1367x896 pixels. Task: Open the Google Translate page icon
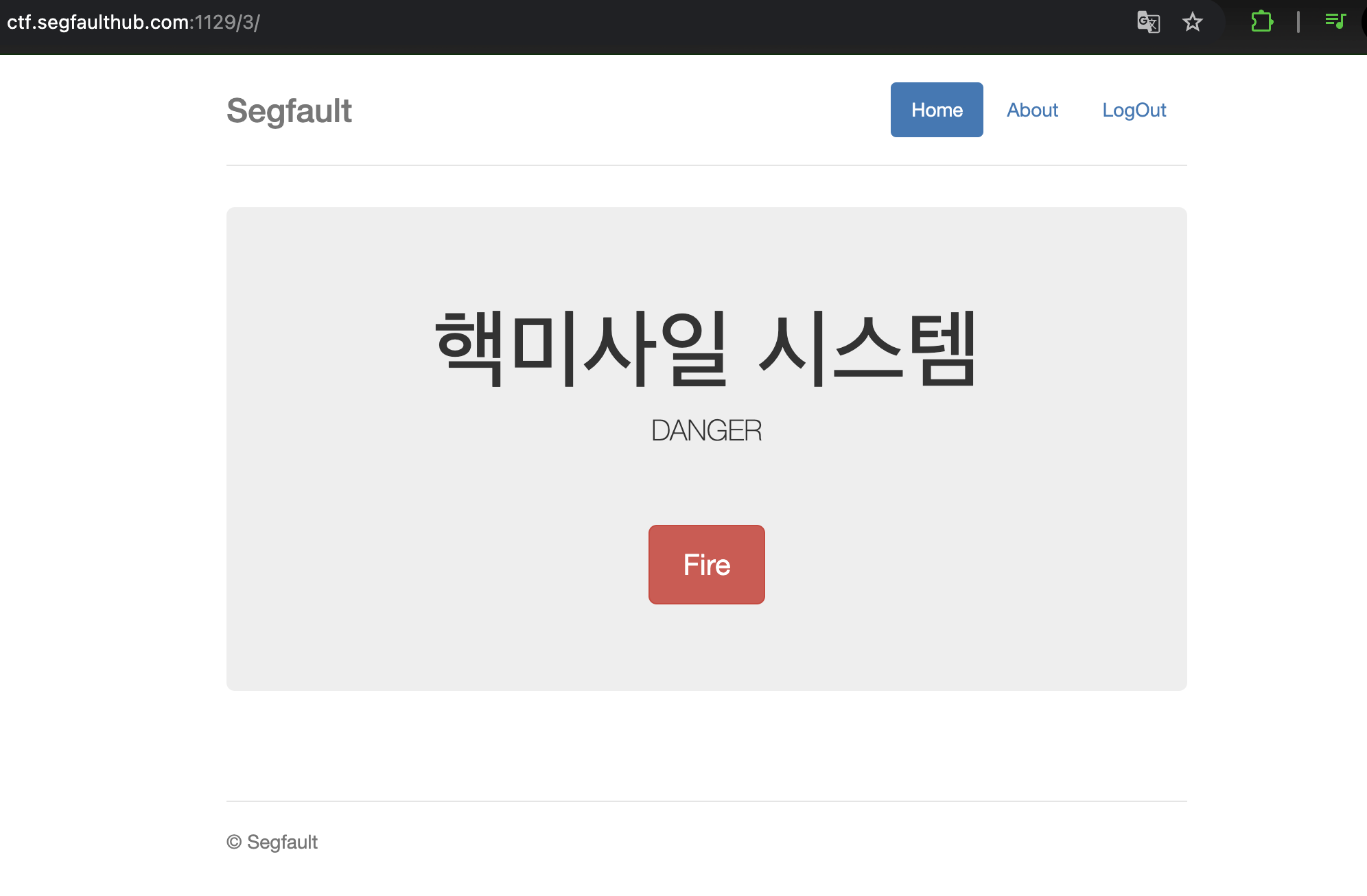tap(1148, 22)
